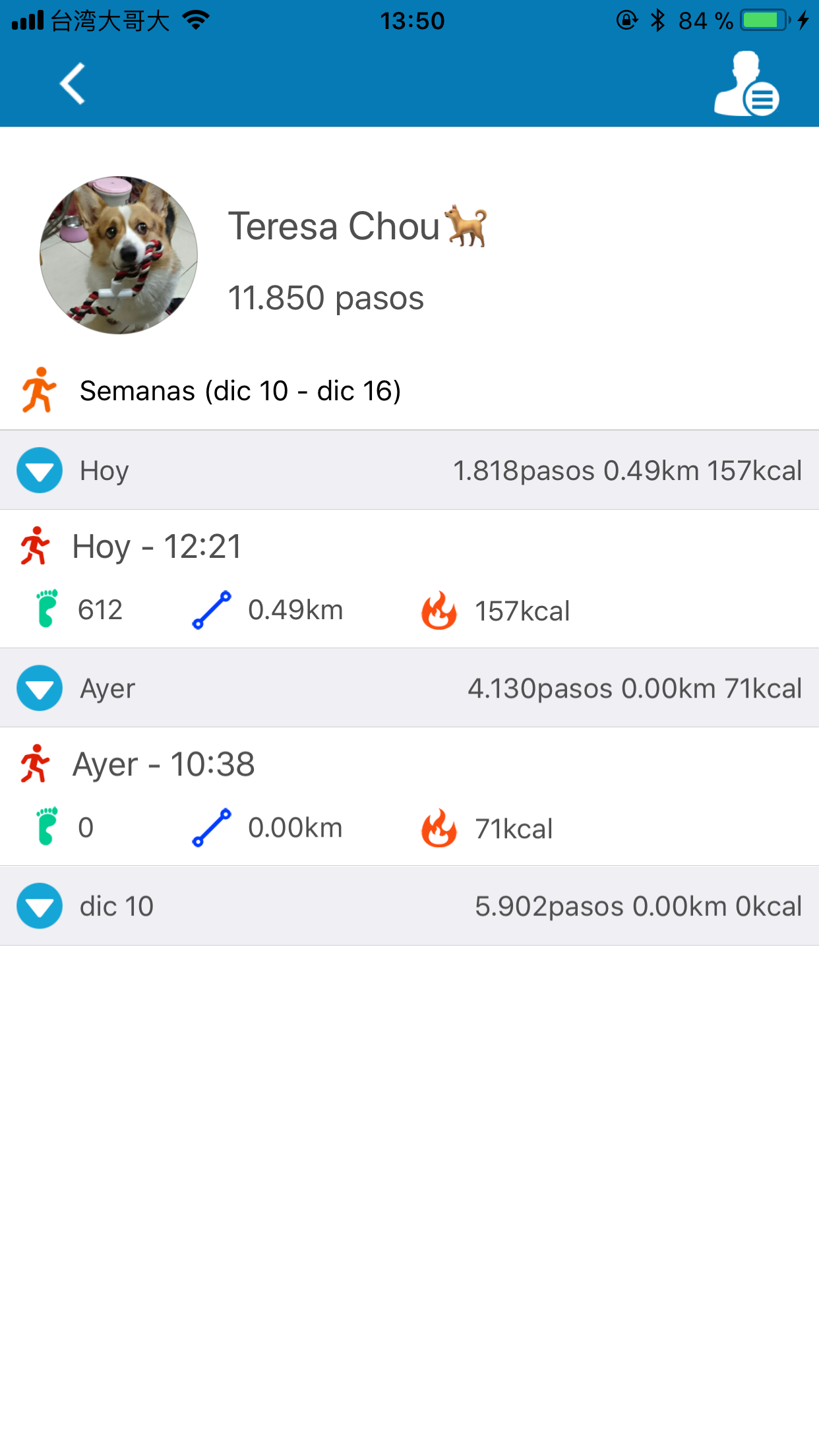Tap the footprint icon in Ayer entry
This screenshot has width=819, height=1456.
coord(47,826)
